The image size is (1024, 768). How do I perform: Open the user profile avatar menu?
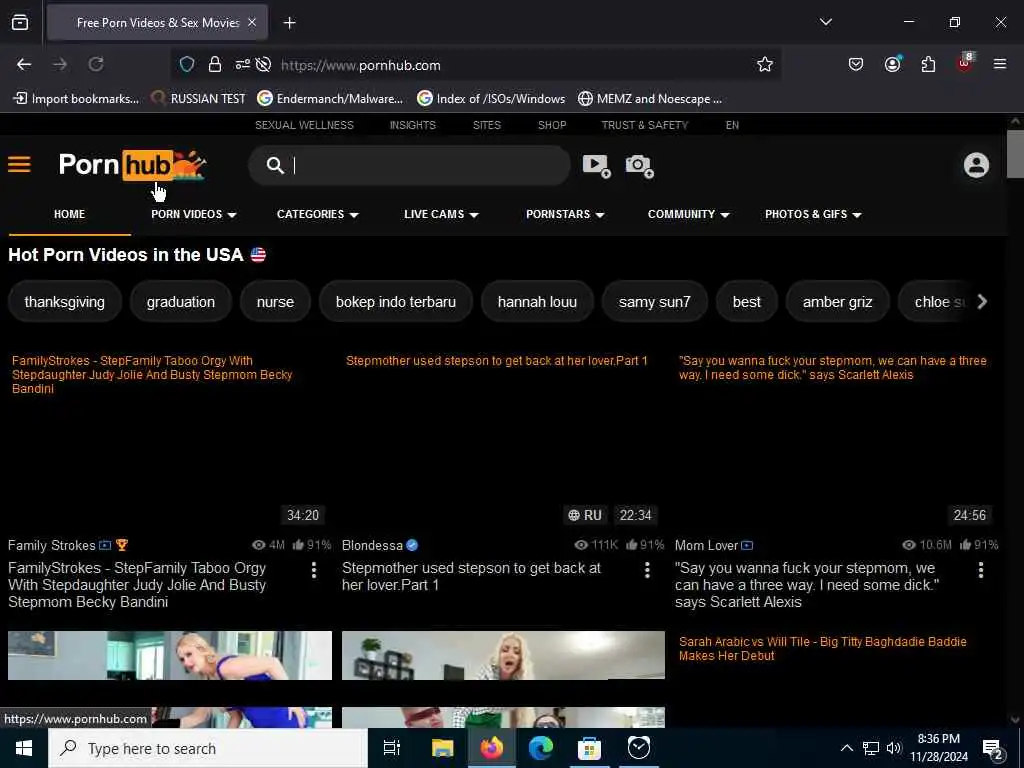[x=976, y=165]
